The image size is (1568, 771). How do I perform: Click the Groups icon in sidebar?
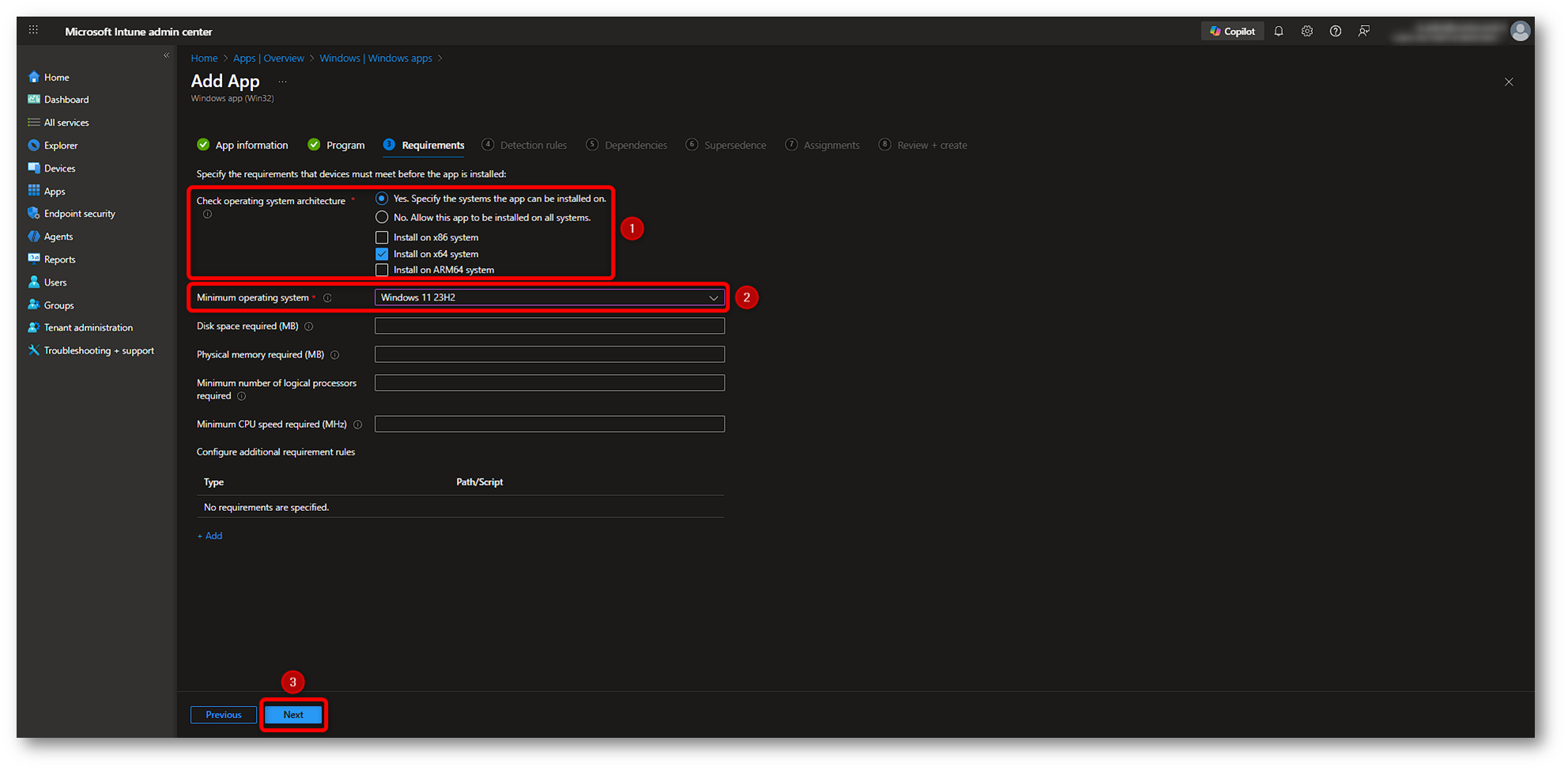pos(34,304)
